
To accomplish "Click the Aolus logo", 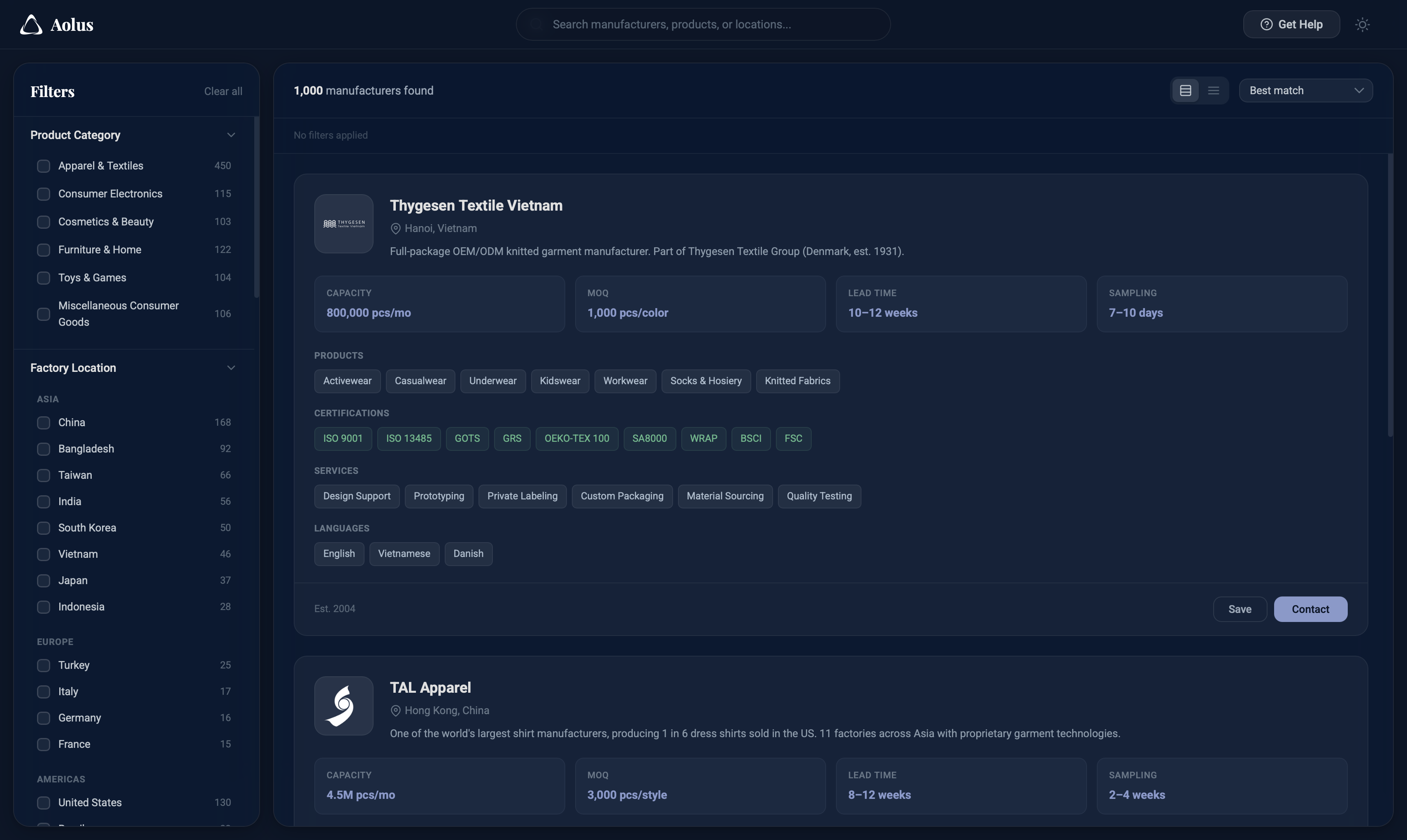I will coord(56,24).
